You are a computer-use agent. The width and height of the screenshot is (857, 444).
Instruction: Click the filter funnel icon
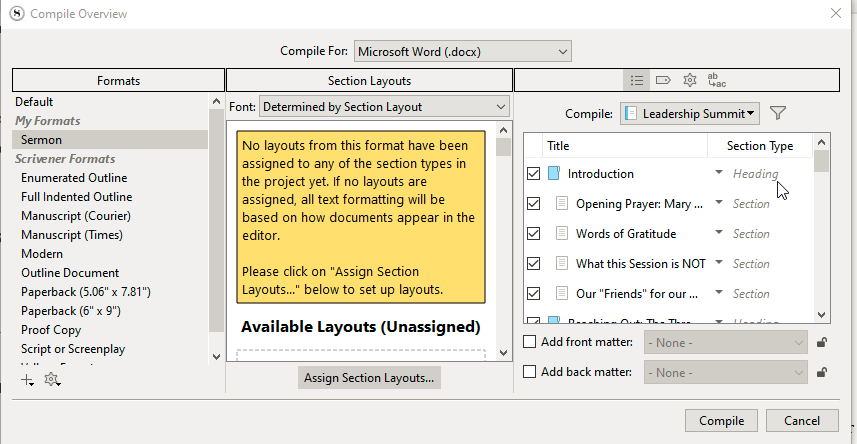(x=778, y=114)
